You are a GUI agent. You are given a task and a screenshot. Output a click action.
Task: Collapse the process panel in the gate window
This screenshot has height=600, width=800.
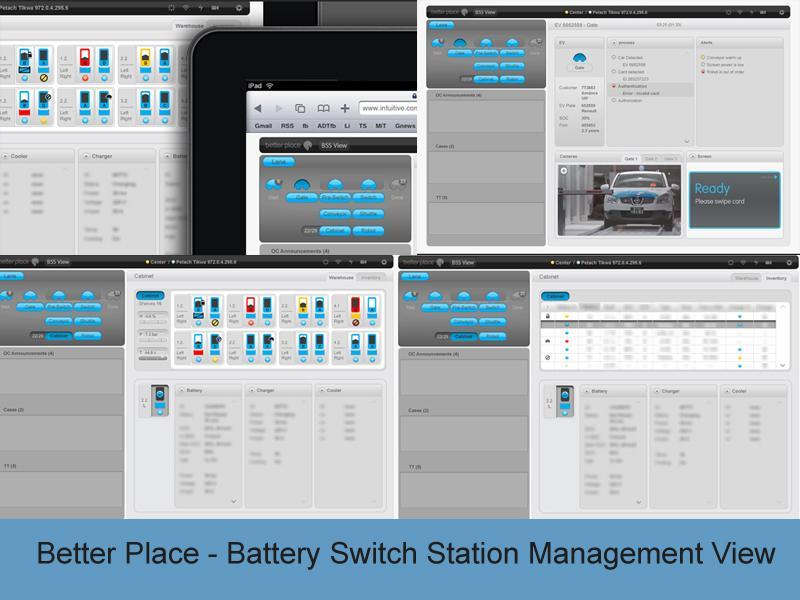(x=613, y=43)
